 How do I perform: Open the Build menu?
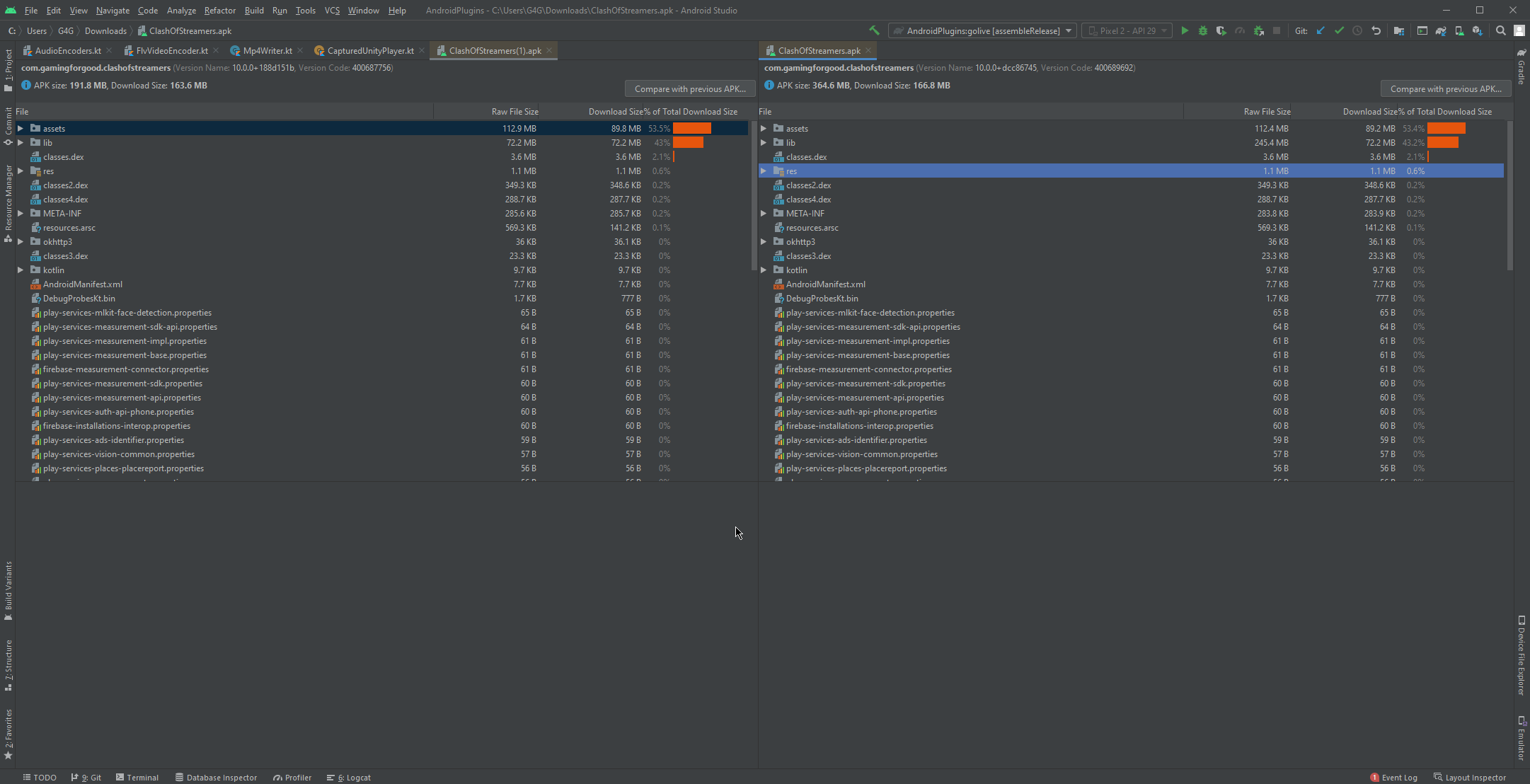(x=254, y=10)
